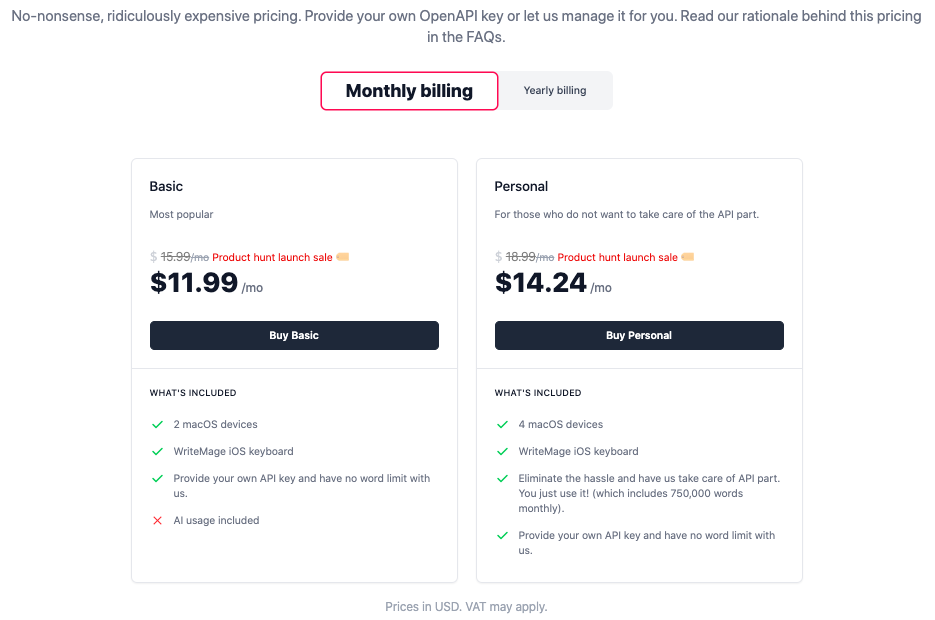Click checkmark beside "Eliminate the hassle" feature
This screenshot has width=935, height=620.
coord(502,478)
